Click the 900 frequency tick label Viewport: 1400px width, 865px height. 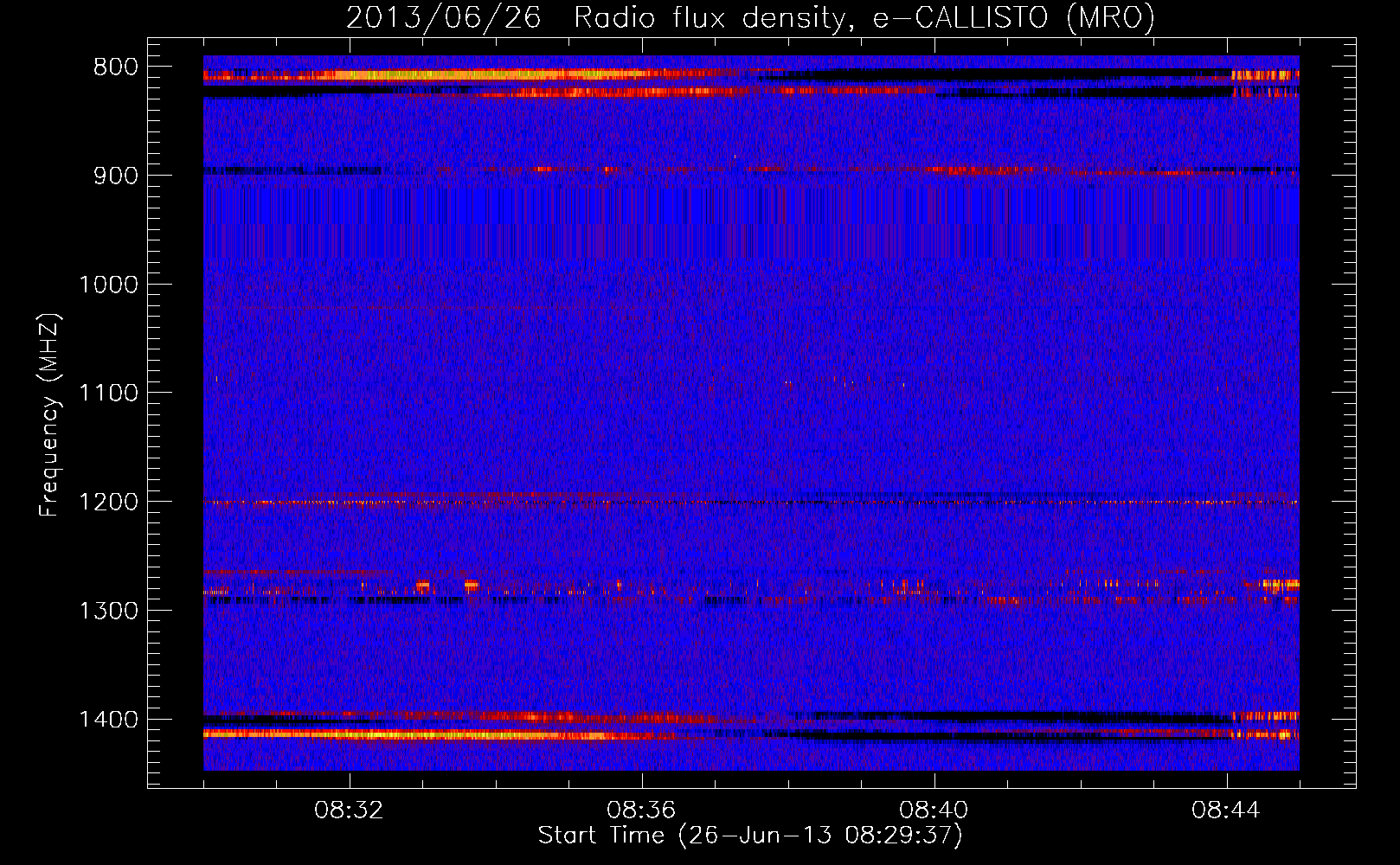pos(115,176)
